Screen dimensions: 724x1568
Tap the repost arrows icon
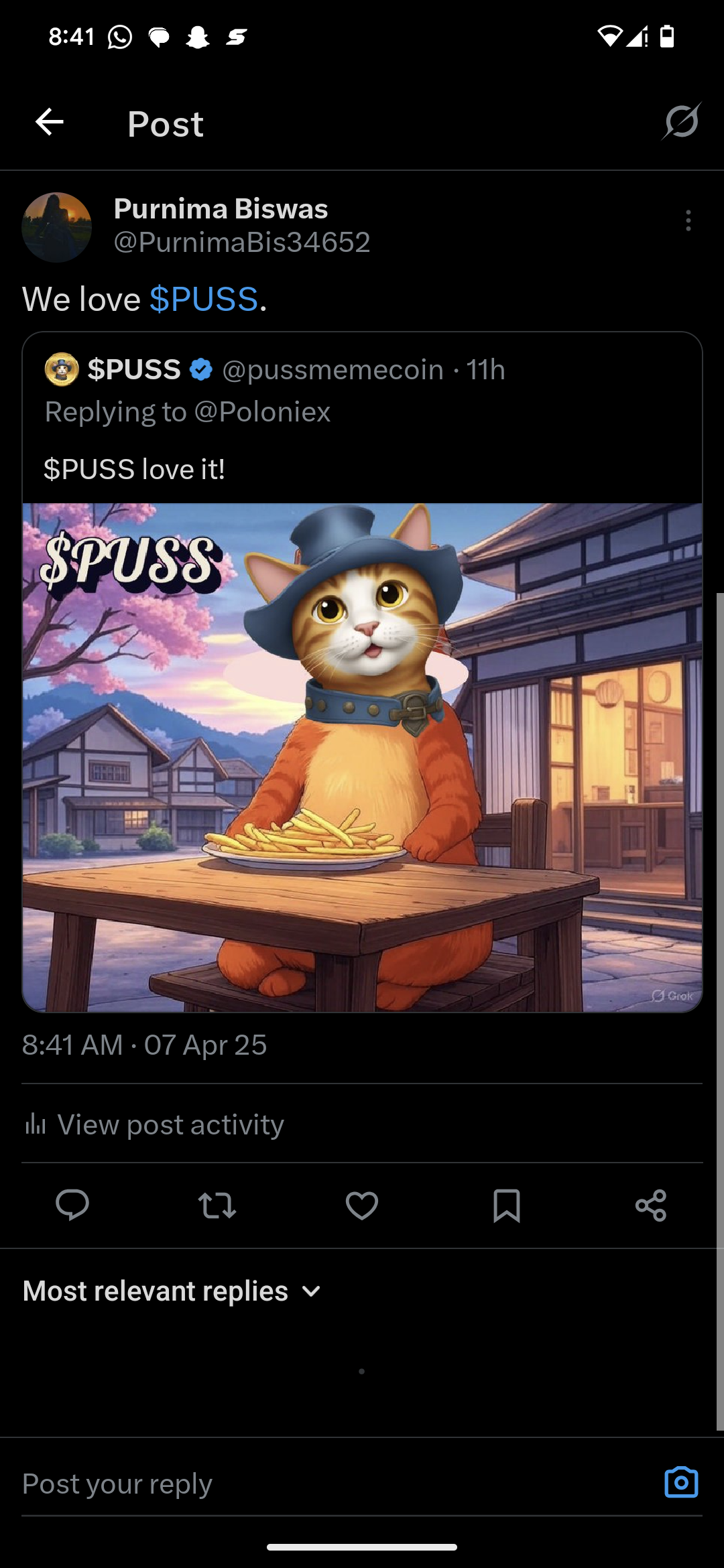click(x=217, y=1205)
